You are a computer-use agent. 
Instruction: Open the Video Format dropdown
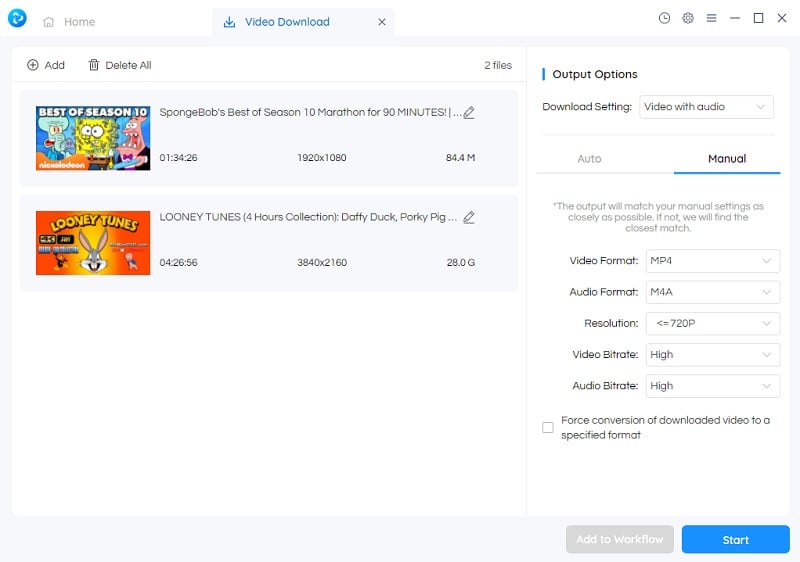pos(713,261)
